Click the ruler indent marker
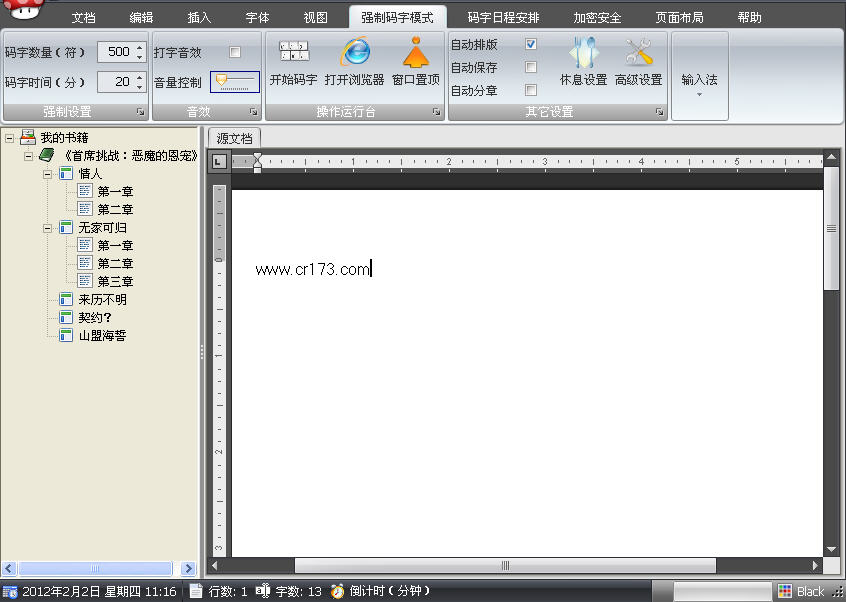846x602 pixels. [x=257, y=162]
